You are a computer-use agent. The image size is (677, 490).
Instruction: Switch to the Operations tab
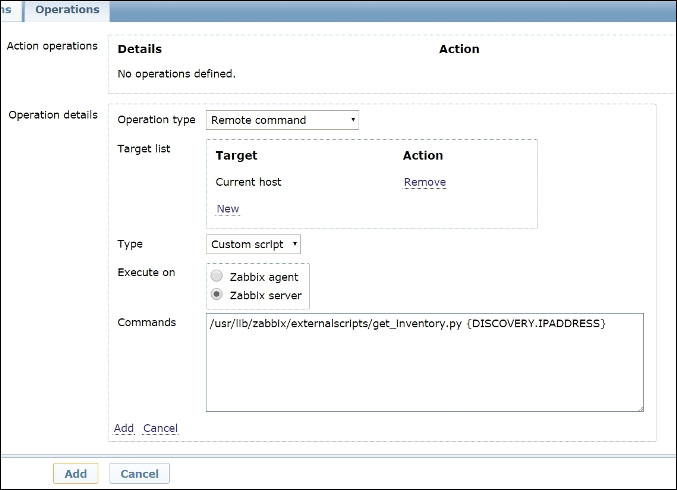[67, 10]
